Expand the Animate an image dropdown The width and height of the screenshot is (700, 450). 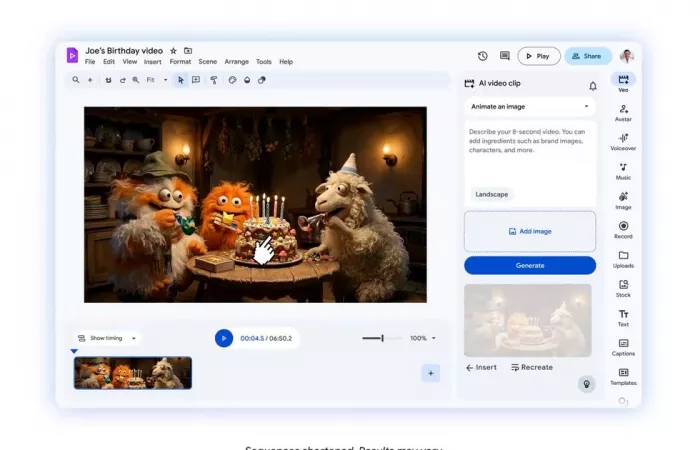[530, 106]
